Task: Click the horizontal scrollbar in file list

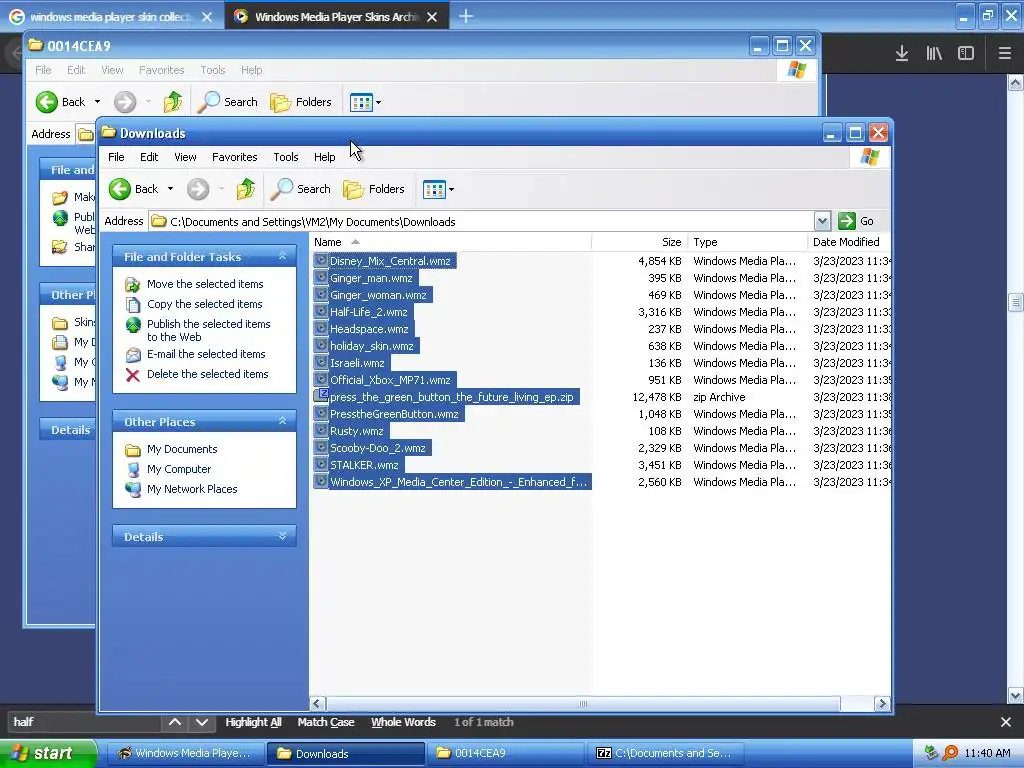Action: [583, 703]
